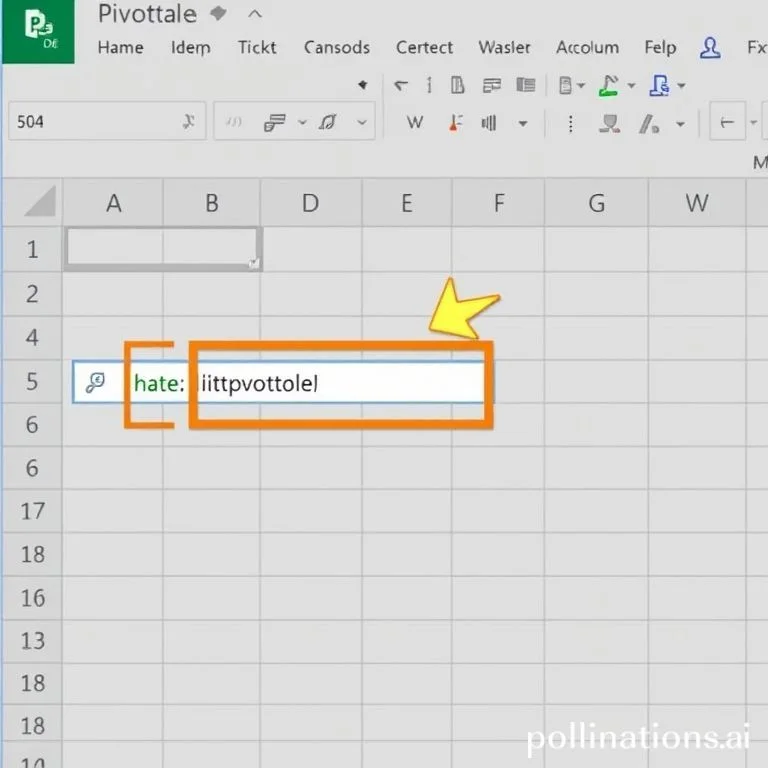Image resolution: width=768 pixels, height=768 pixels.
Task: Open the Felp tab
Action: pos(660,48)
